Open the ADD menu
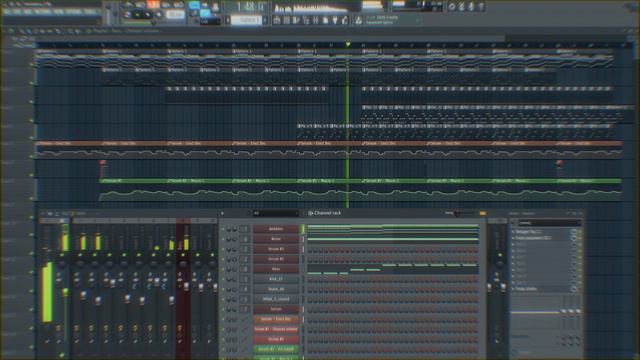 tap(28, 12)
